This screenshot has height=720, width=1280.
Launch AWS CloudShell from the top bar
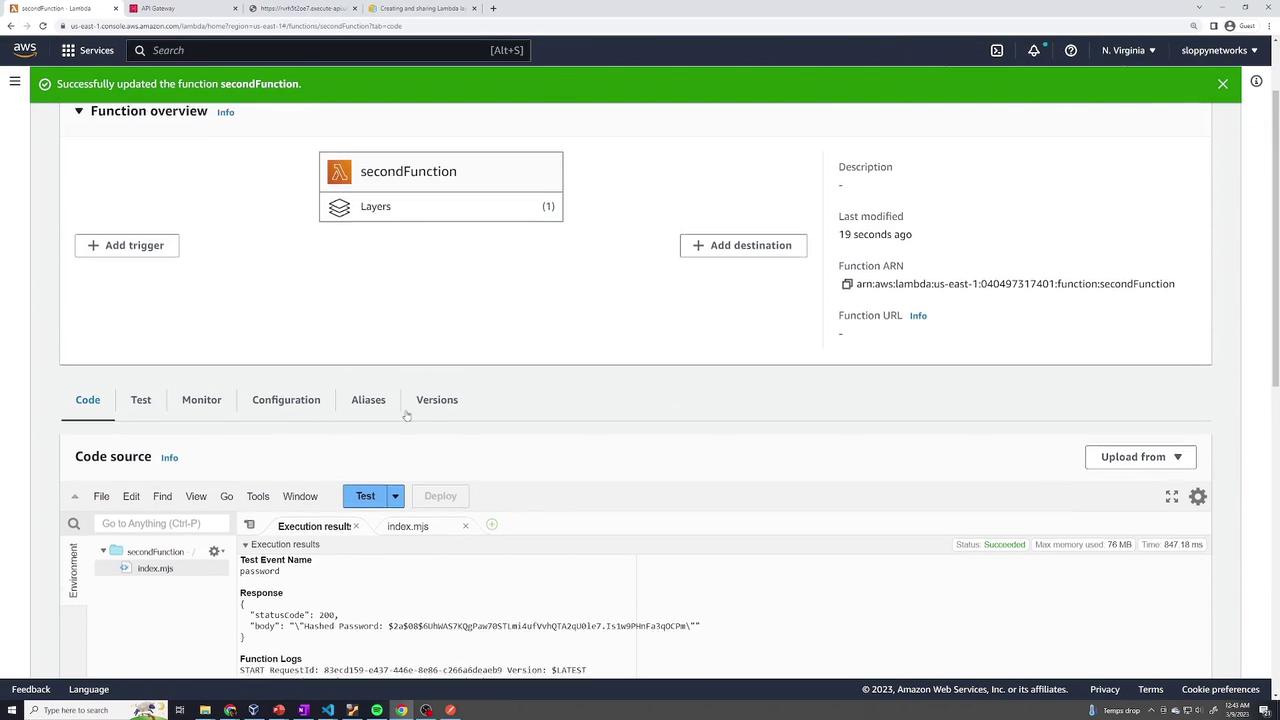tap(997, 50)
